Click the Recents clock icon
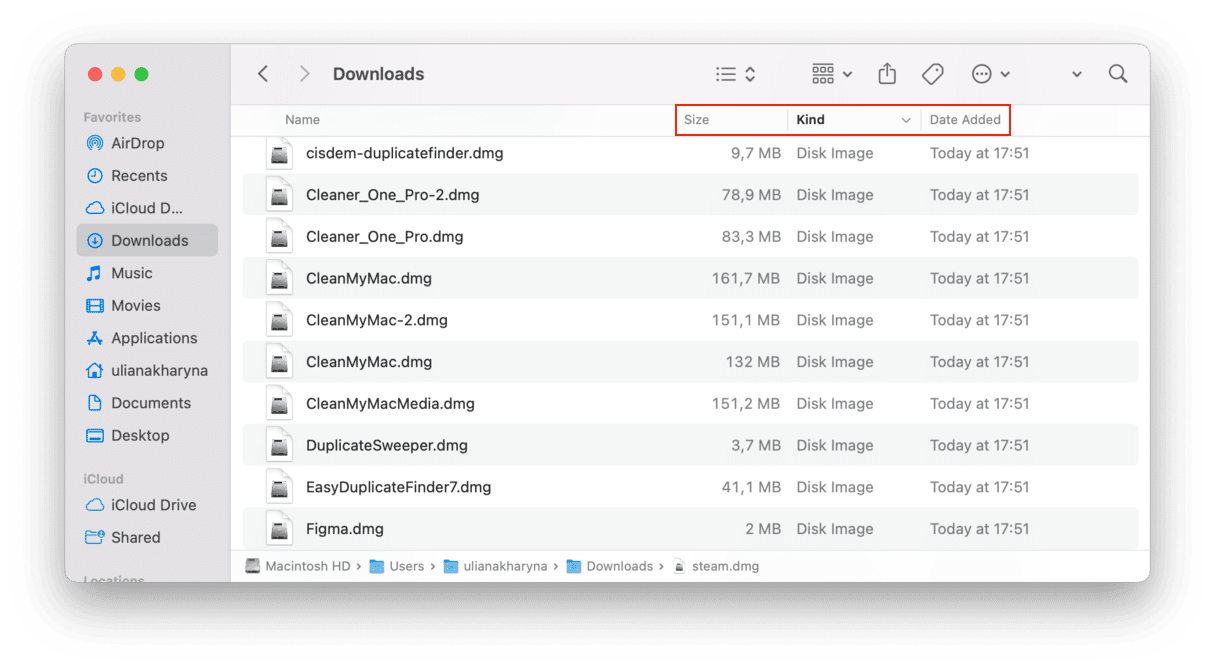Viewport: 1215px width, 668px height. [x=95, y=176]
